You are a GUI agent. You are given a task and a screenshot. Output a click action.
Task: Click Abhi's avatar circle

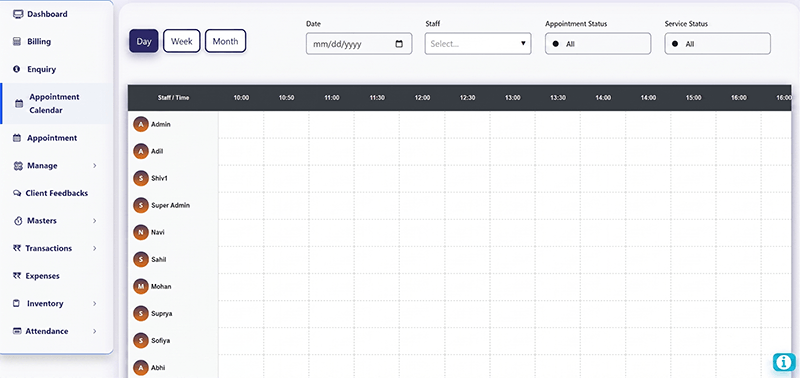pos(141,367)
